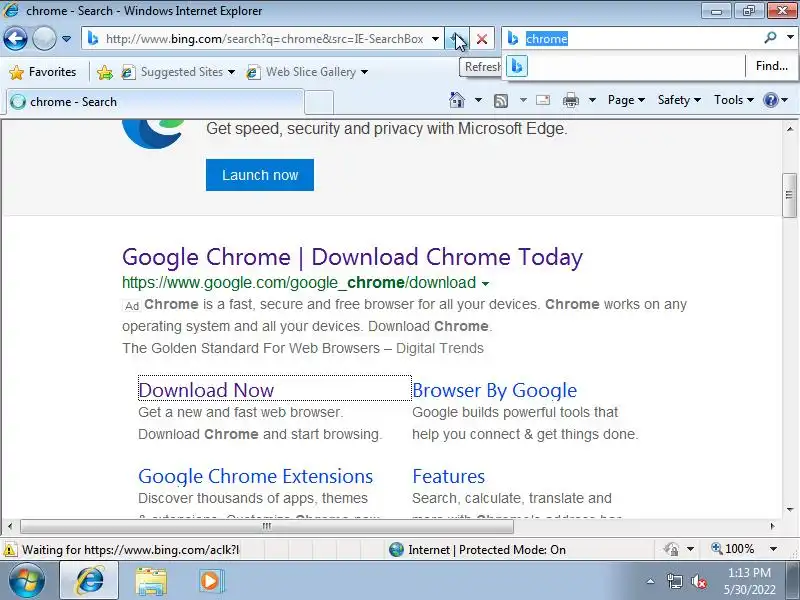This screenshot has width=800, height=600.
Task: Go back with the Back arrow button
Action: pos(15,39)
